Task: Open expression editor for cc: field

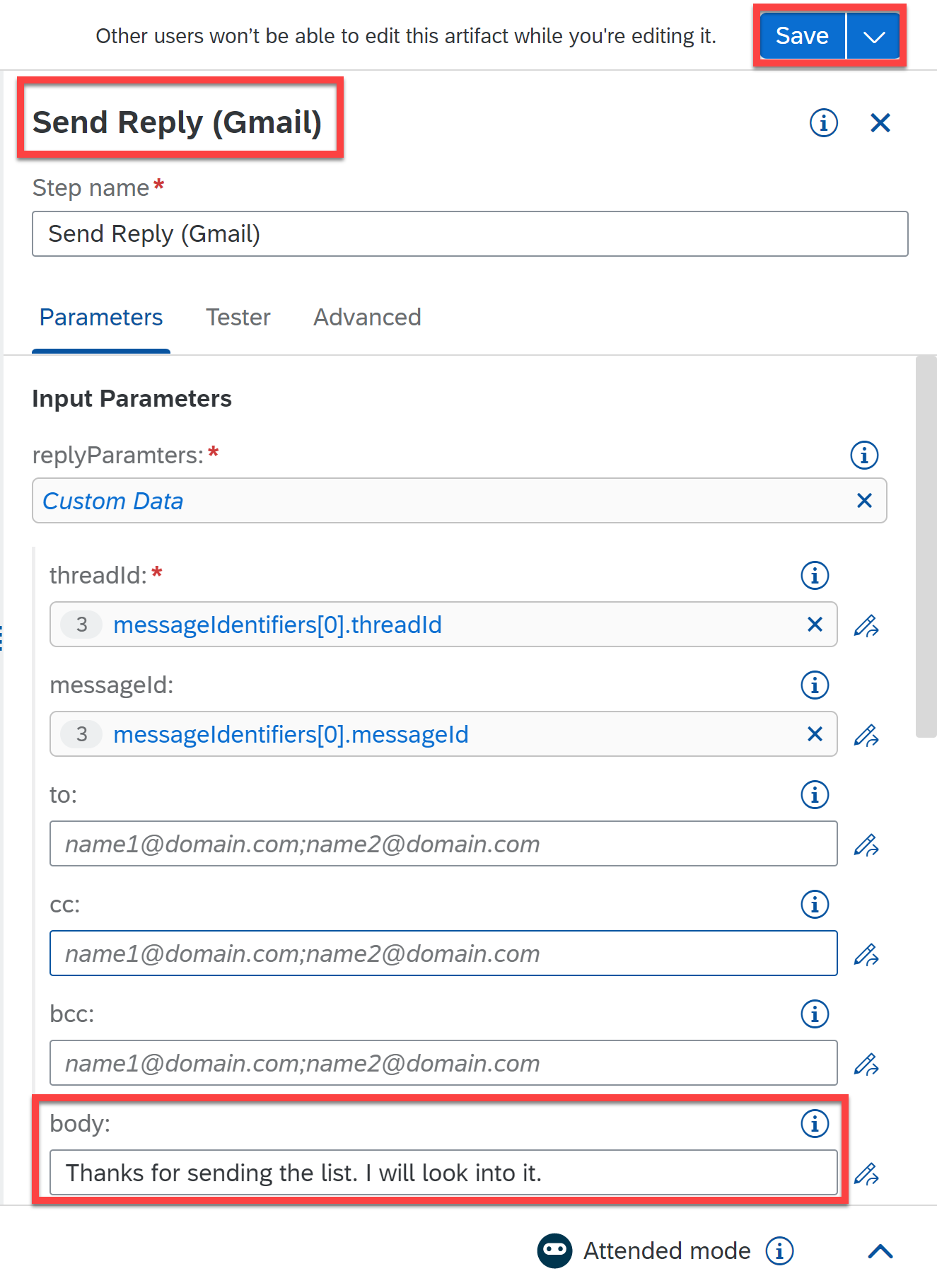Action: pyautogui.click(x=866, y=954)
